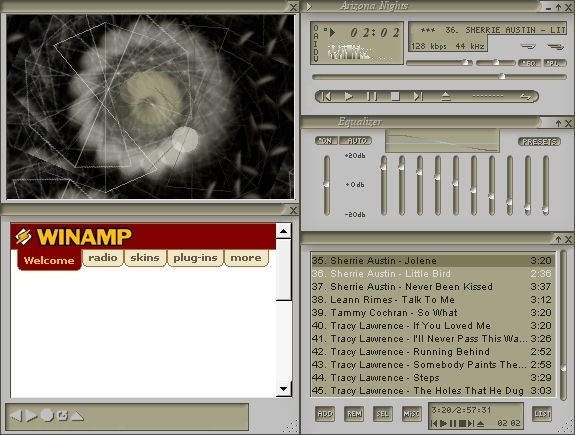Click the I file info letter in clutterbar
Image resolution: width=575 pixels, height=435 pixels.
coord(316,44)
